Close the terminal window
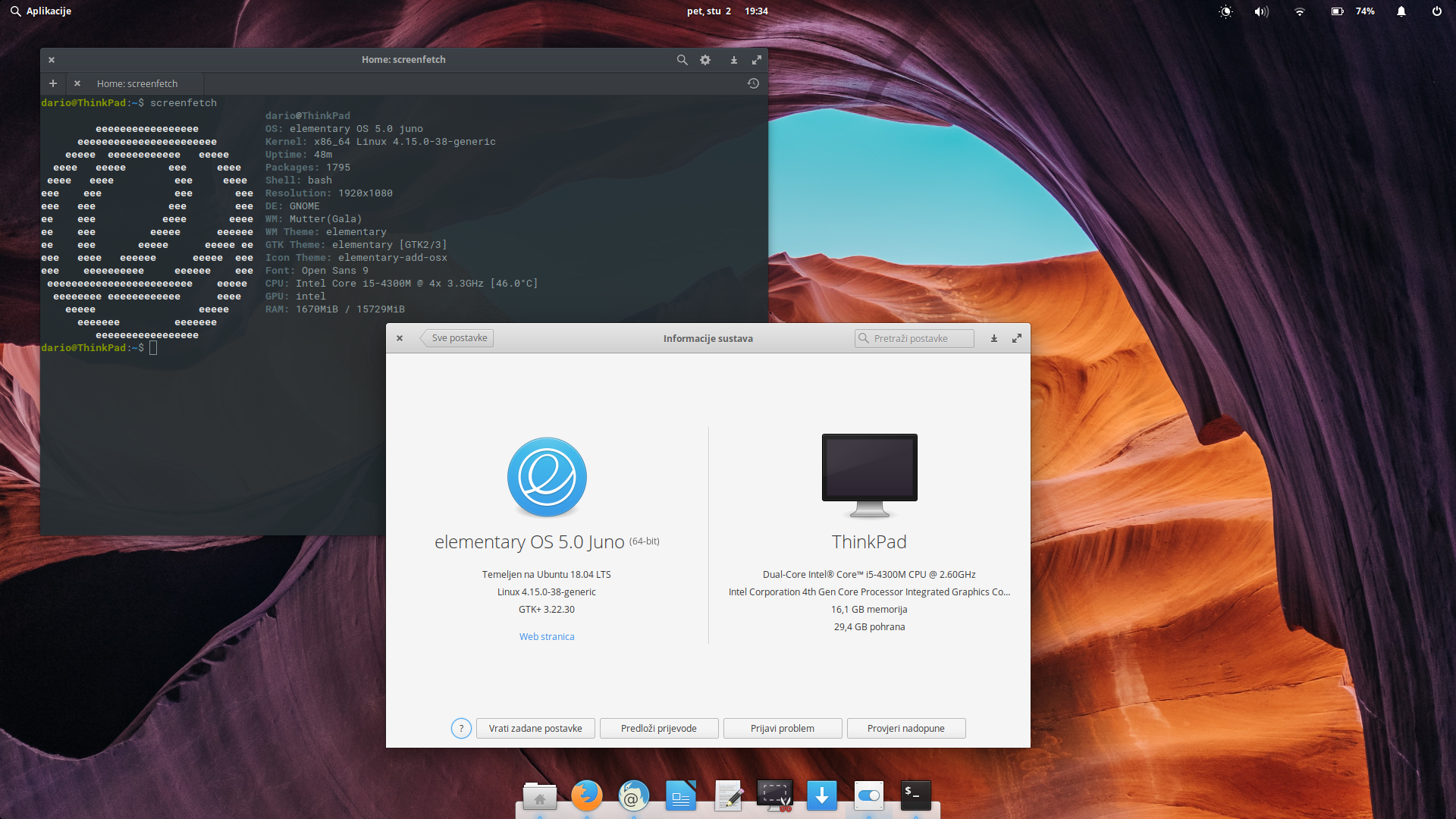This screenshot has height=819, width=1456. [x=52, y=60]
